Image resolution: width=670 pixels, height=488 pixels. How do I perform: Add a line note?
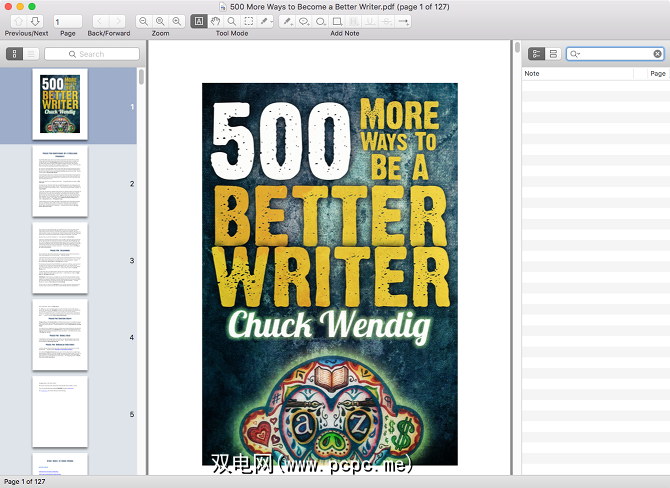403,21
